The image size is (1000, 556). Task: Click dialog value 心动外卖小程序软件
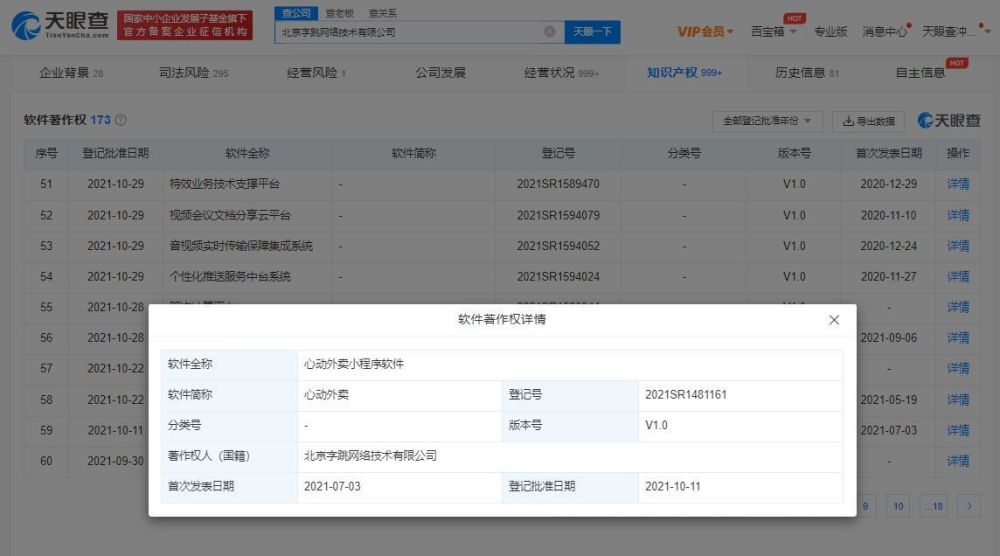click(x=354, y=364)
